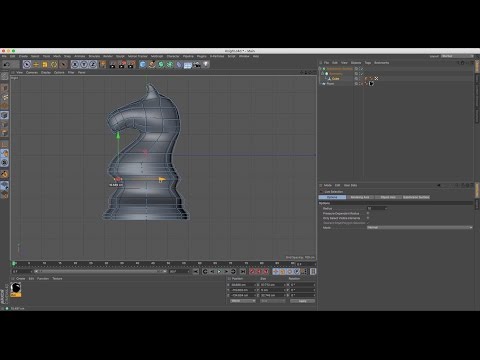
Task: Switch to Model mode
Action: [x=4, y=88]
